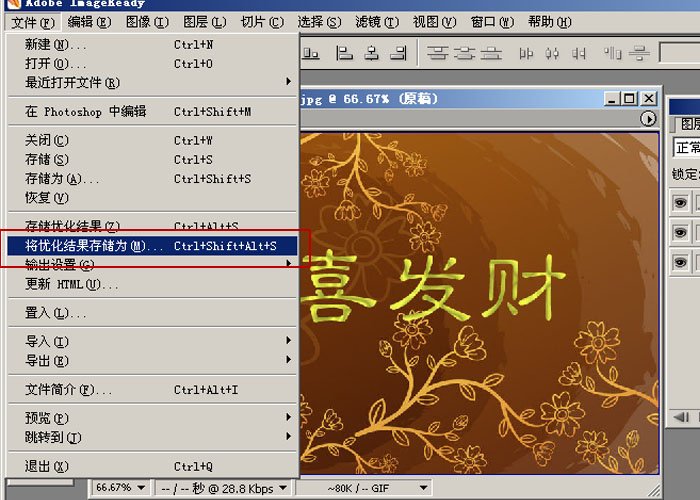This screenshot has width=700, height=500.
Task: Open the 文件 menu in the menu bar
Action: click(33, 22)
